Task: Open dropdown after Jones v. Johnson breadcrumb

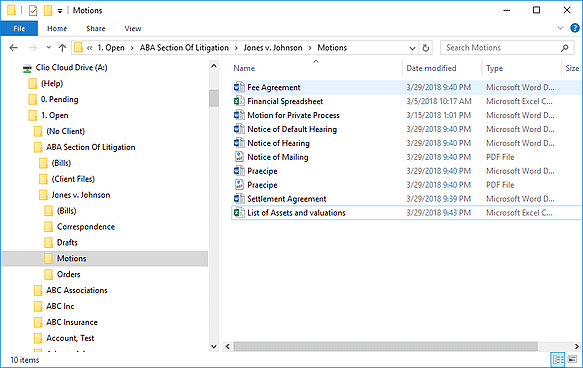Action: 309,48
